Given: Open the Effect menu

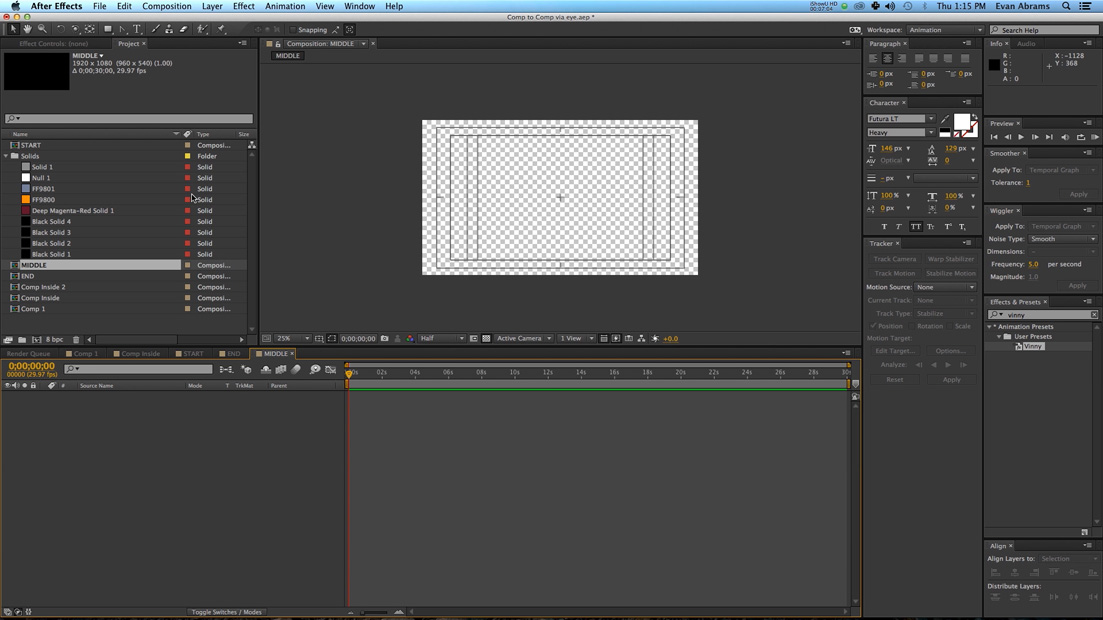Looking at the screenshot, I should [x=243, y=6].
